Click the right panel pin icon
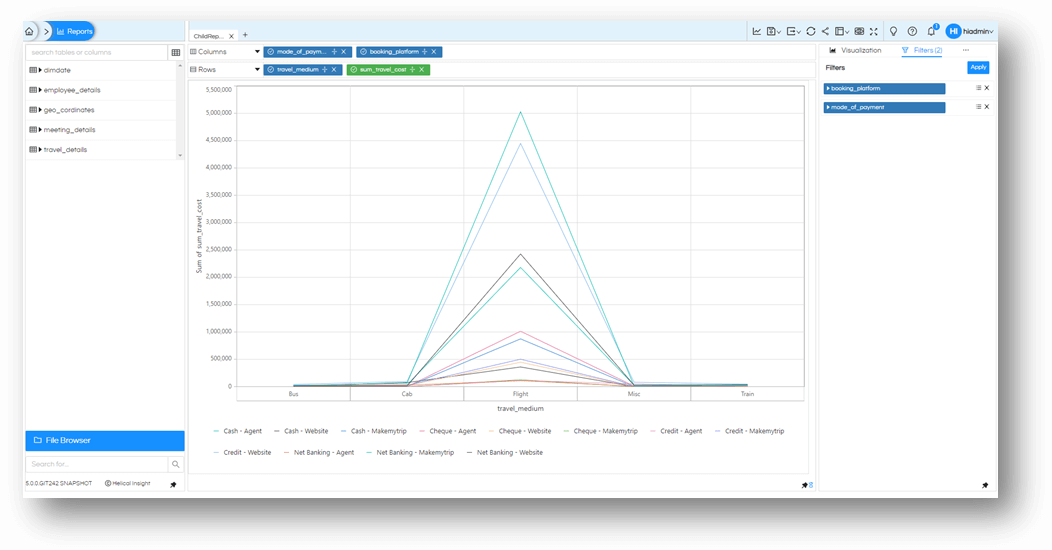This screenshot has height=550, width=1052. pyautogui.click(x=985, y=485)
